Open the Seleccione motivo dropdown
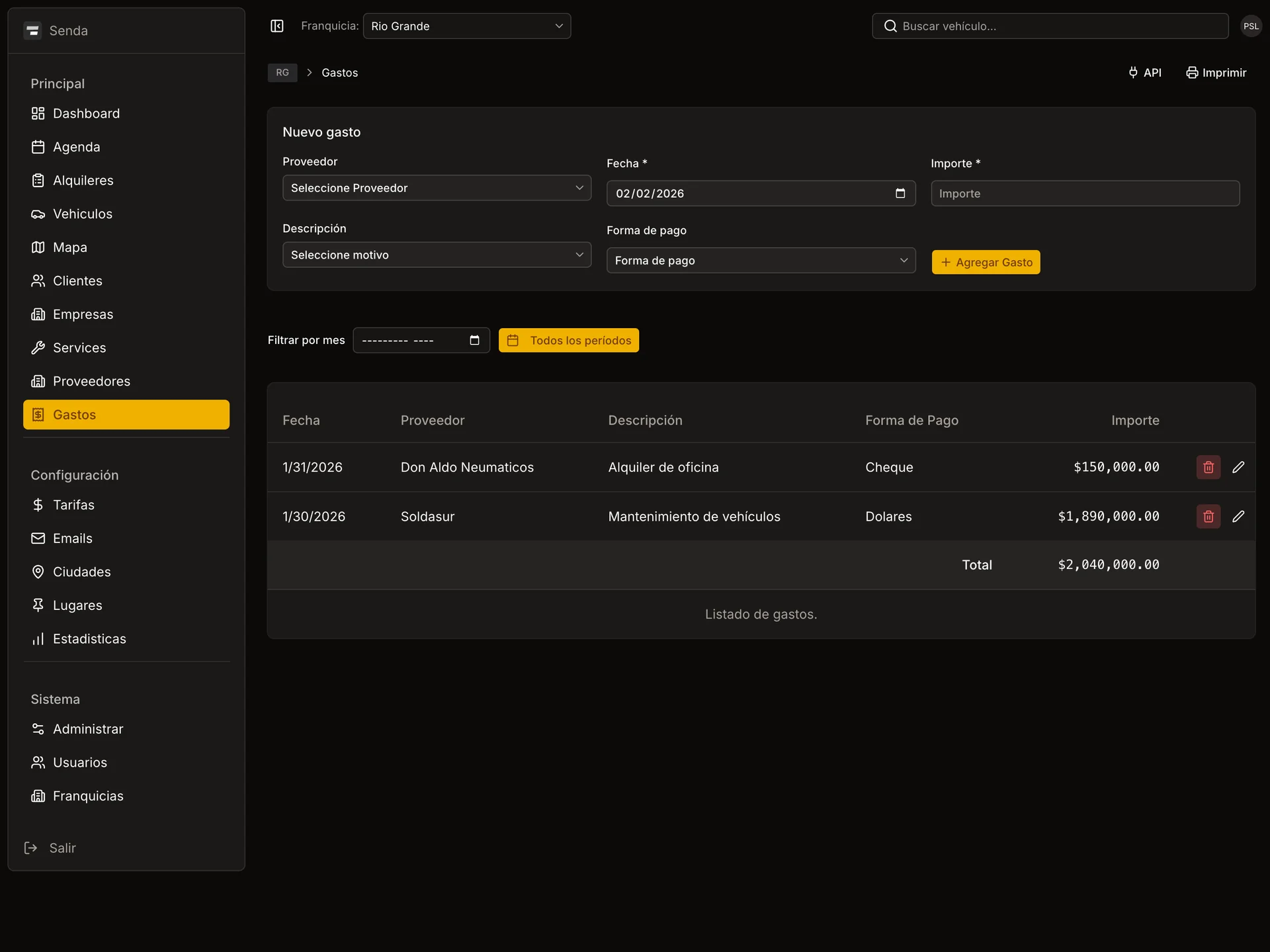This screenshot has width=1270, height=952. (437, 255)
